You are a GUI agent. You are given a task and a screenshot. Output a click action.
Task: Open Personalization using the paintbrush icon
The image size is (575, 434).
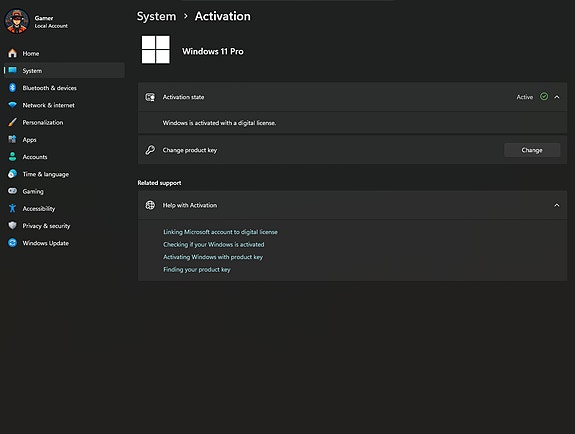[12, 122]
